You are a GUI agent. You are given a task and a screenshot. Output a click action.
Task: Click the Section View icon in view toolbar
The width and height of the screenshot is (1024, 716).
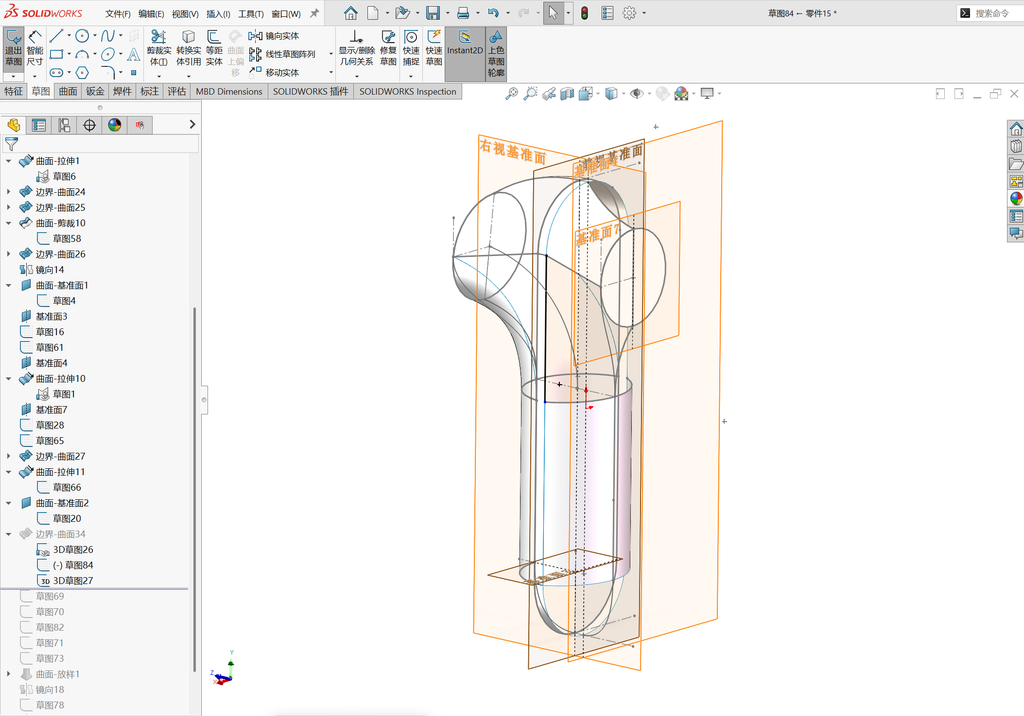coord(566,93)
